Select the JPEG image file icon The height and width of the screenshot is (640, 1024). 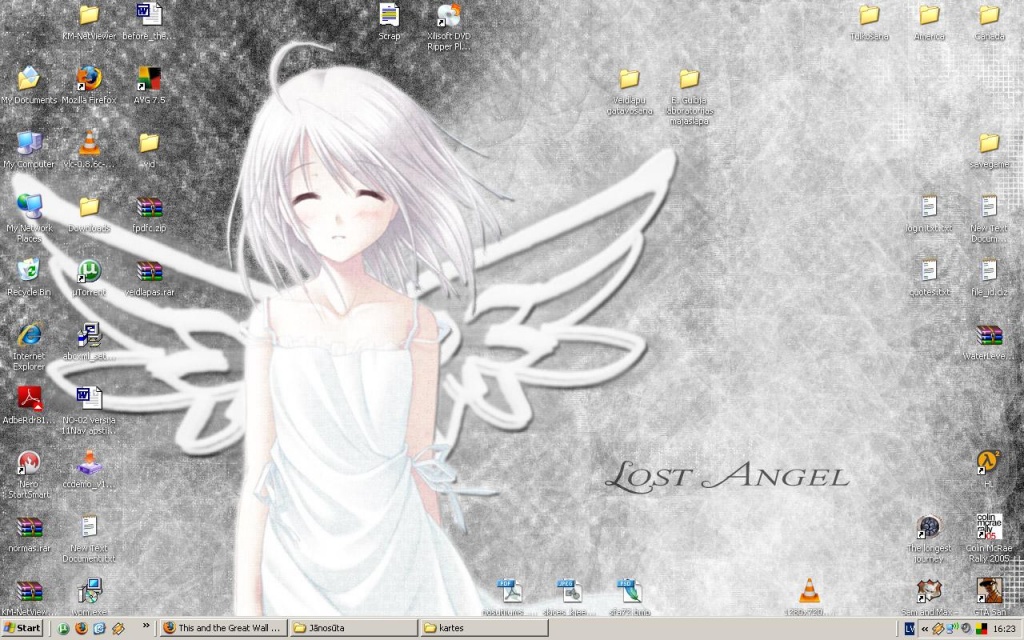[x=569, y=597]
